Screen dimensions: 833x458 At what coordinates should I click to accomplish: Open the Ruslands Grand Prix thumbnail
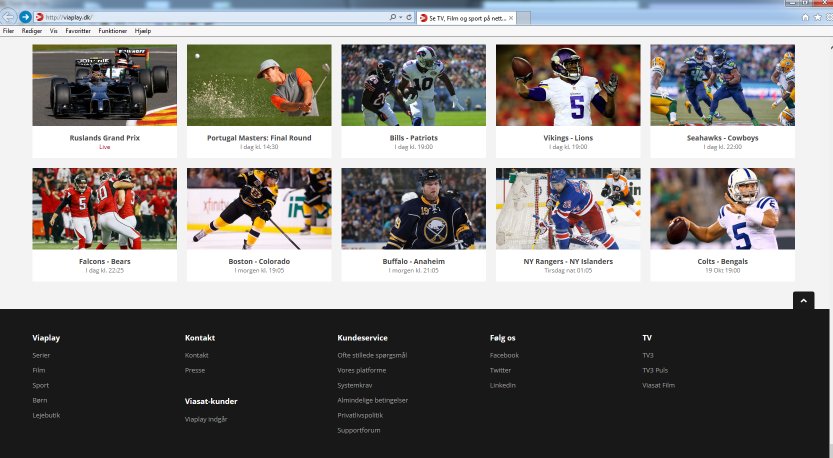104,85
